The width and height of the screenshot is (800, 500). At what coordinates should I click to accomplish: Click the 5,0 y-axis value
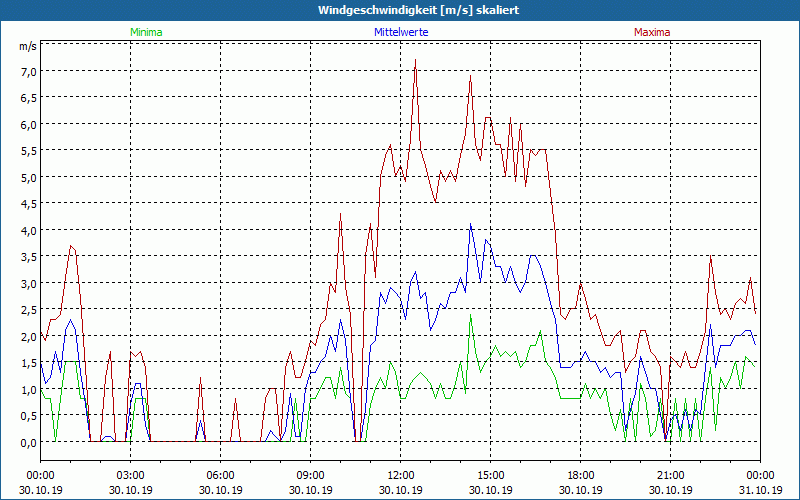[28, 178]
